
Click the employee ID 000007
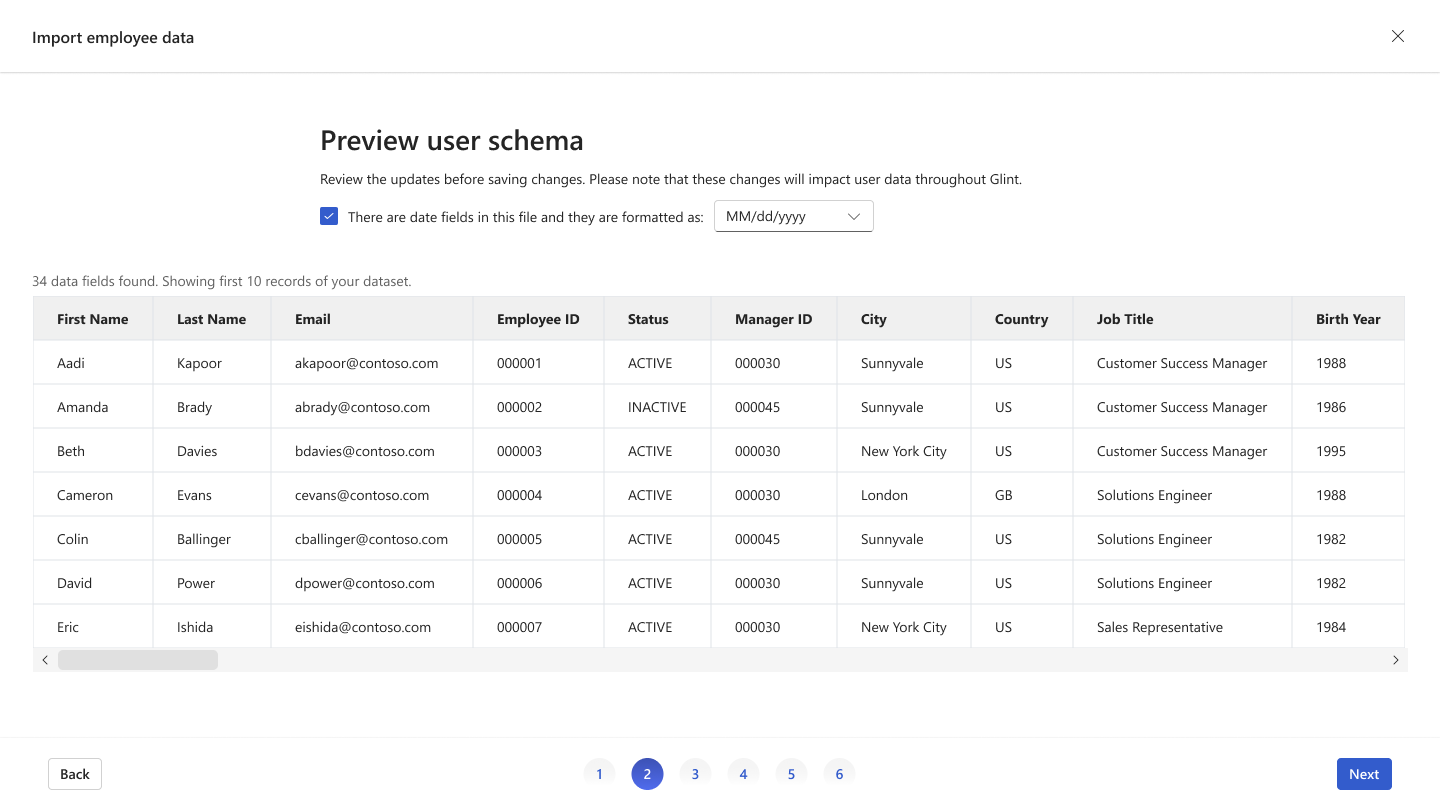[519, 627]
